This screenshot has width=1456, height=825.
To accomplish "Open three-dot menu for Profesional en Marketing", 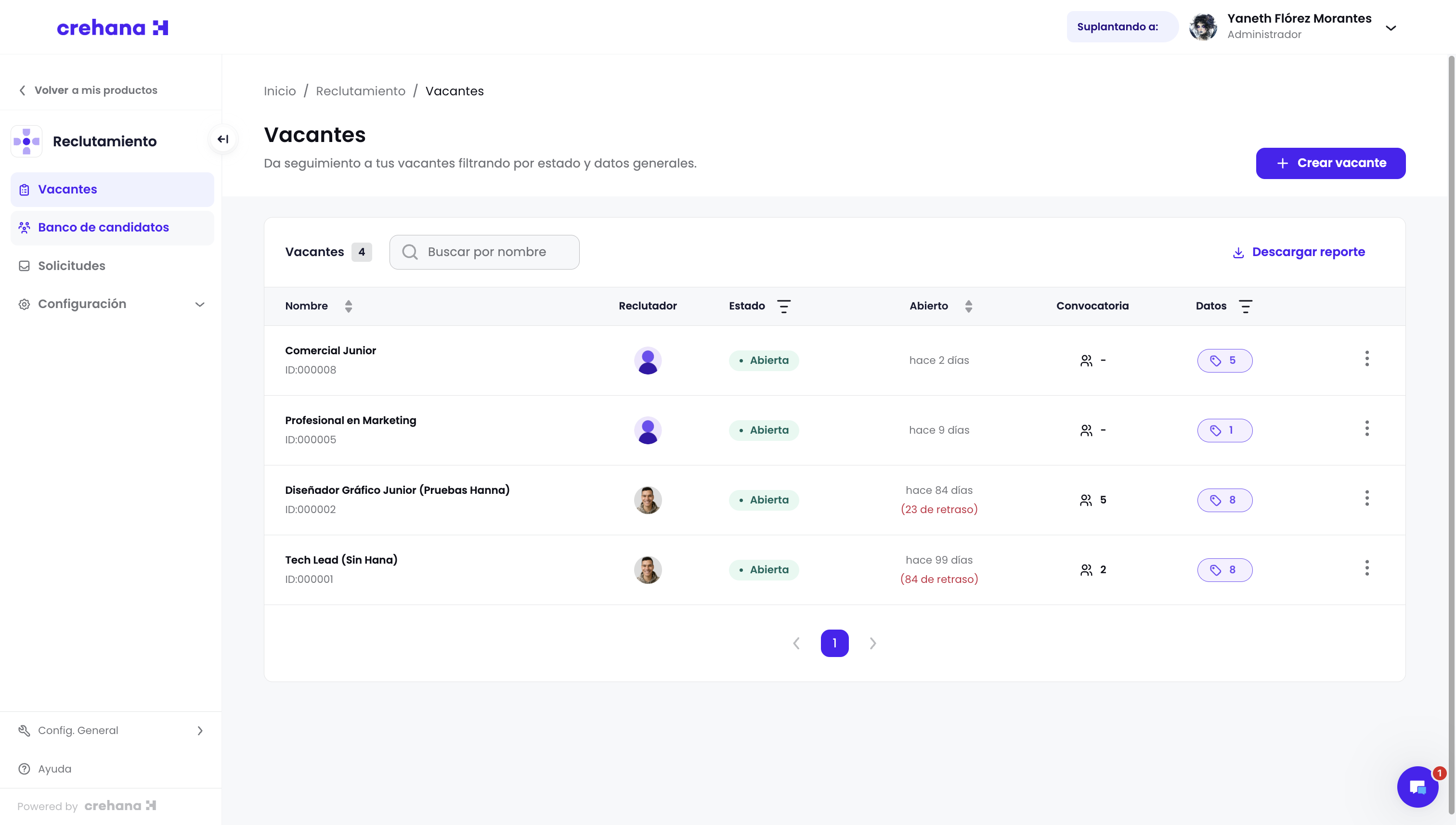I will (1366, 428).
